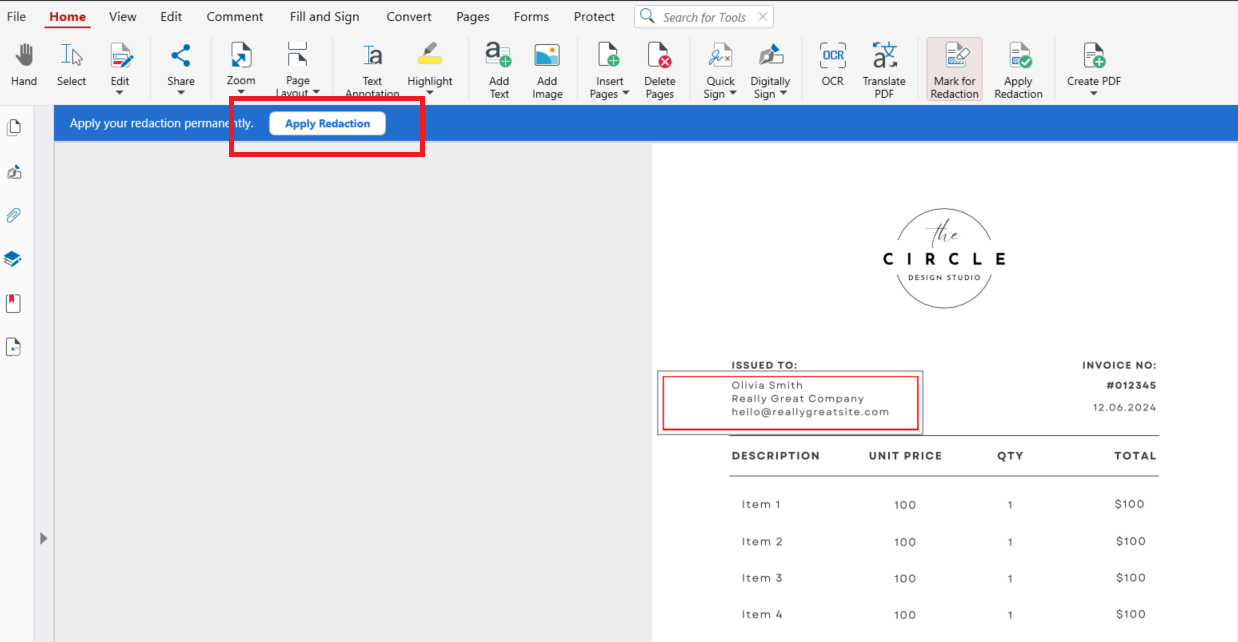Switch to the Comment tab
Viewport: 1238px width, 642px height.
coord(235,16)
